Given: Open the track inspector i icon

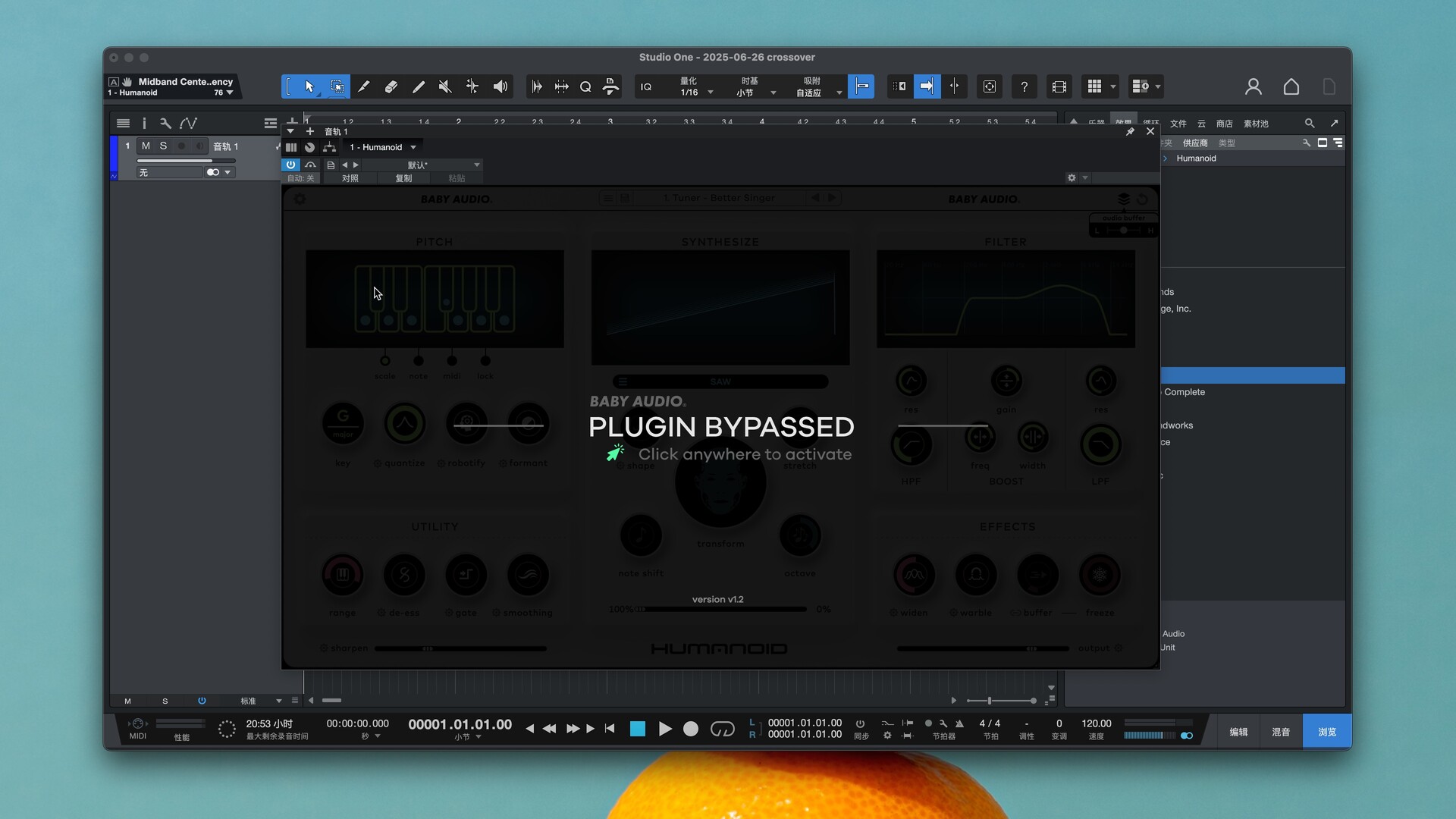Looking at the screenshot, I should coord(144,123).
